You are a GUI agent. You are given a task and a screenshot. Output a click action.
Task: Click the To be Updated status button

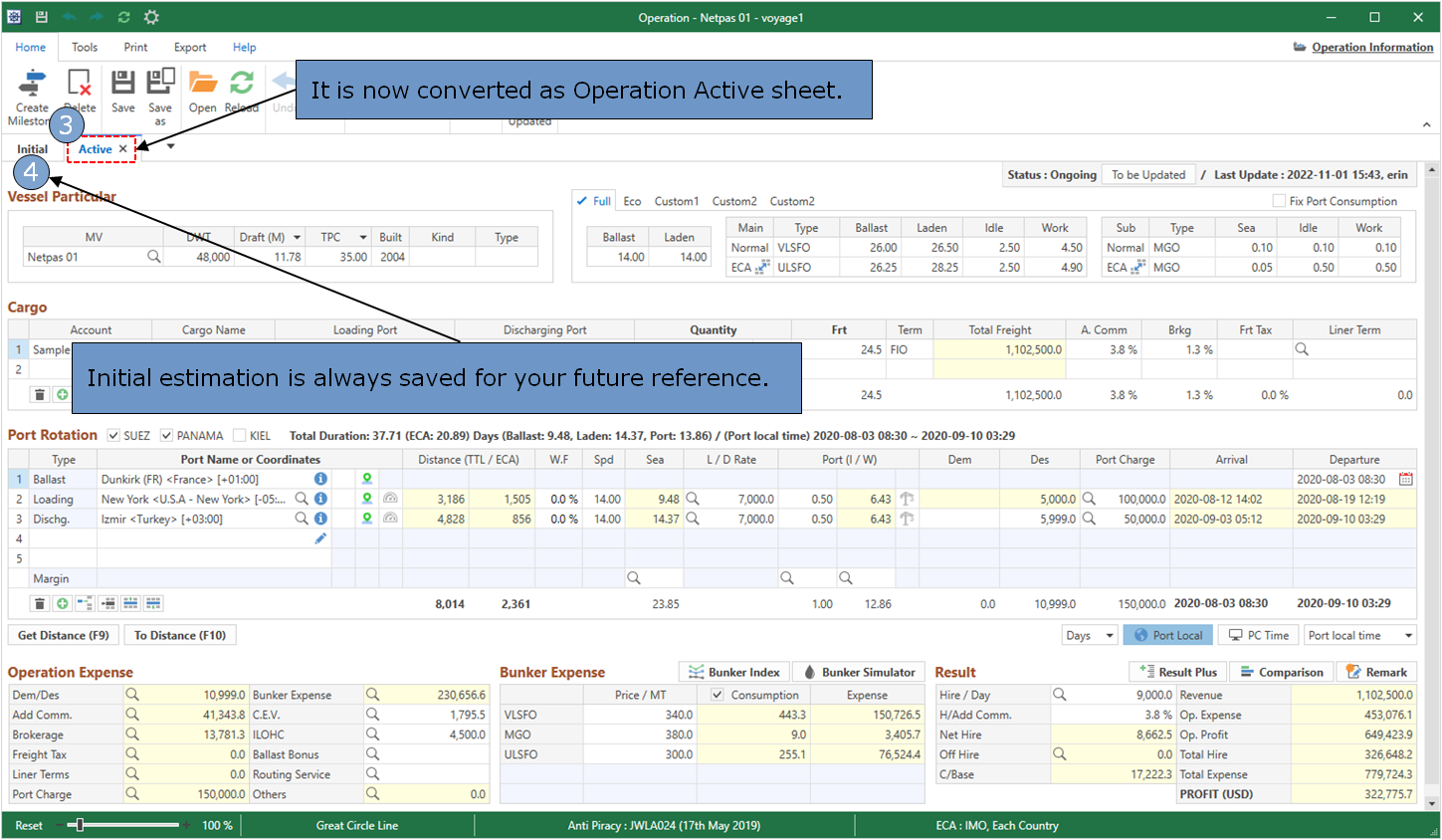point(1148,174)
